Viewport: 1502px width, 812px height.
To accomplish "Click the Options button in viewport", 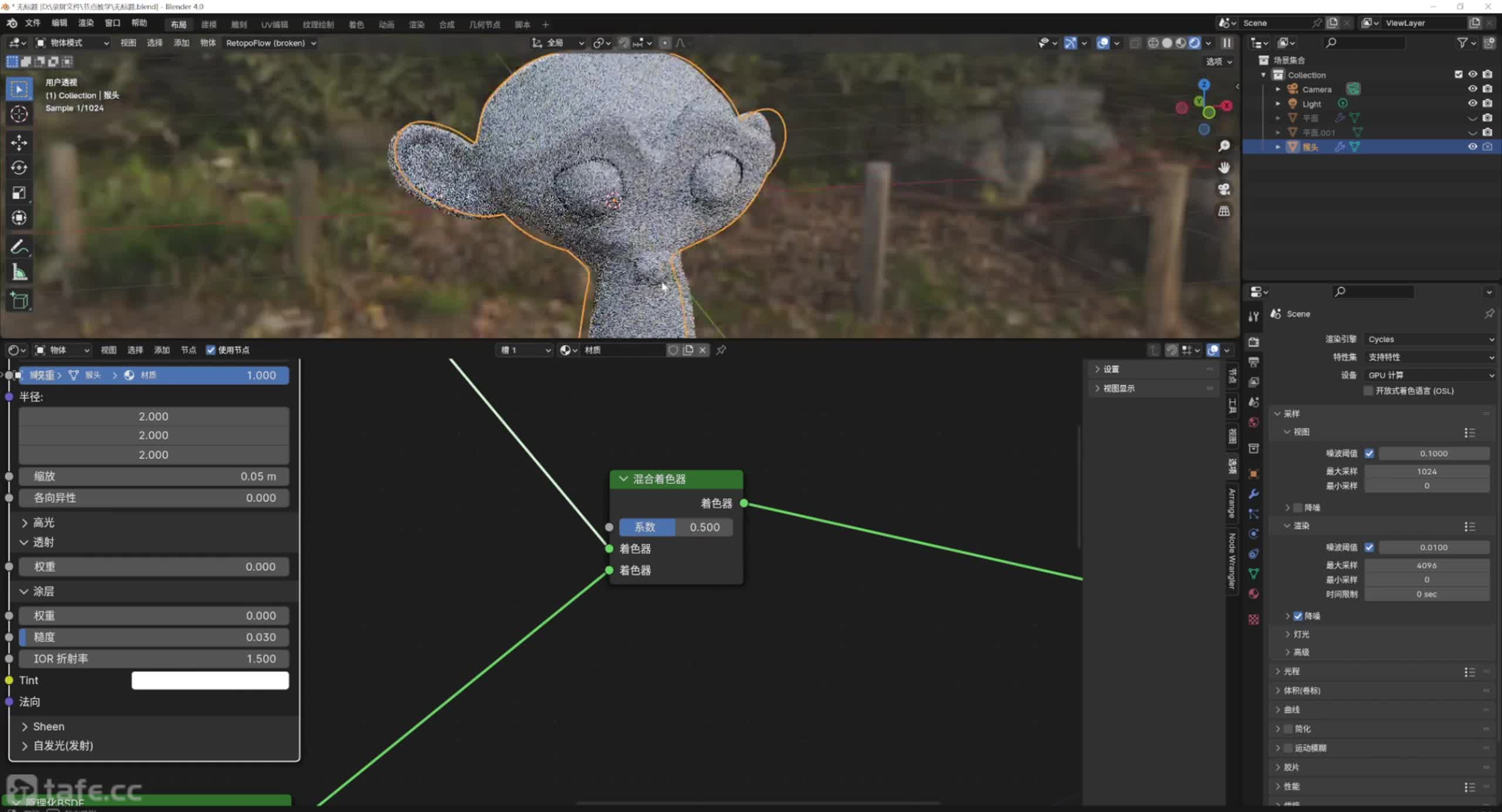I will tap(1219, 62).
